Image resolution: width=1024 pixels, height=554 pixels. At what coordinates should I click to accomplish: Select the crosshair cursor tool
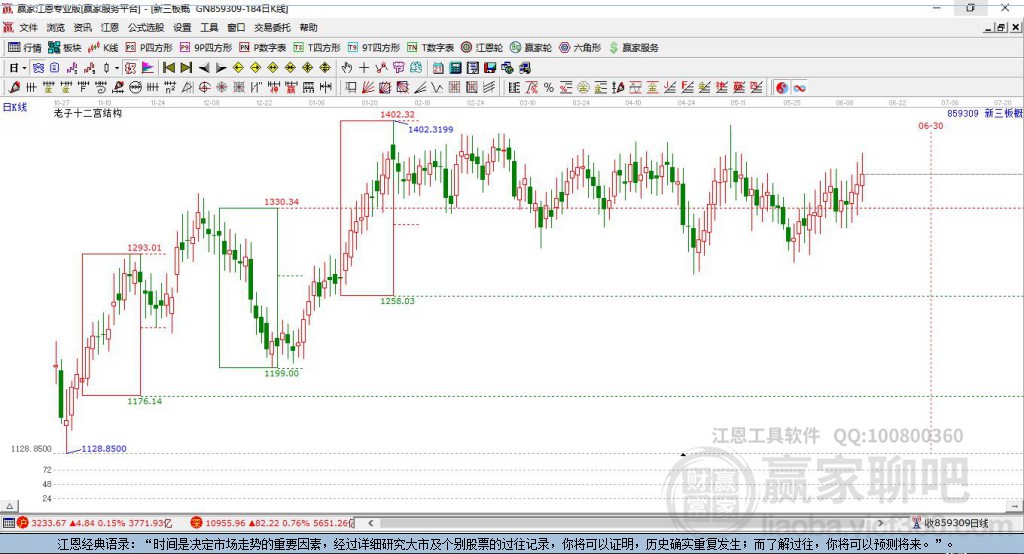[x=364, y=68]
